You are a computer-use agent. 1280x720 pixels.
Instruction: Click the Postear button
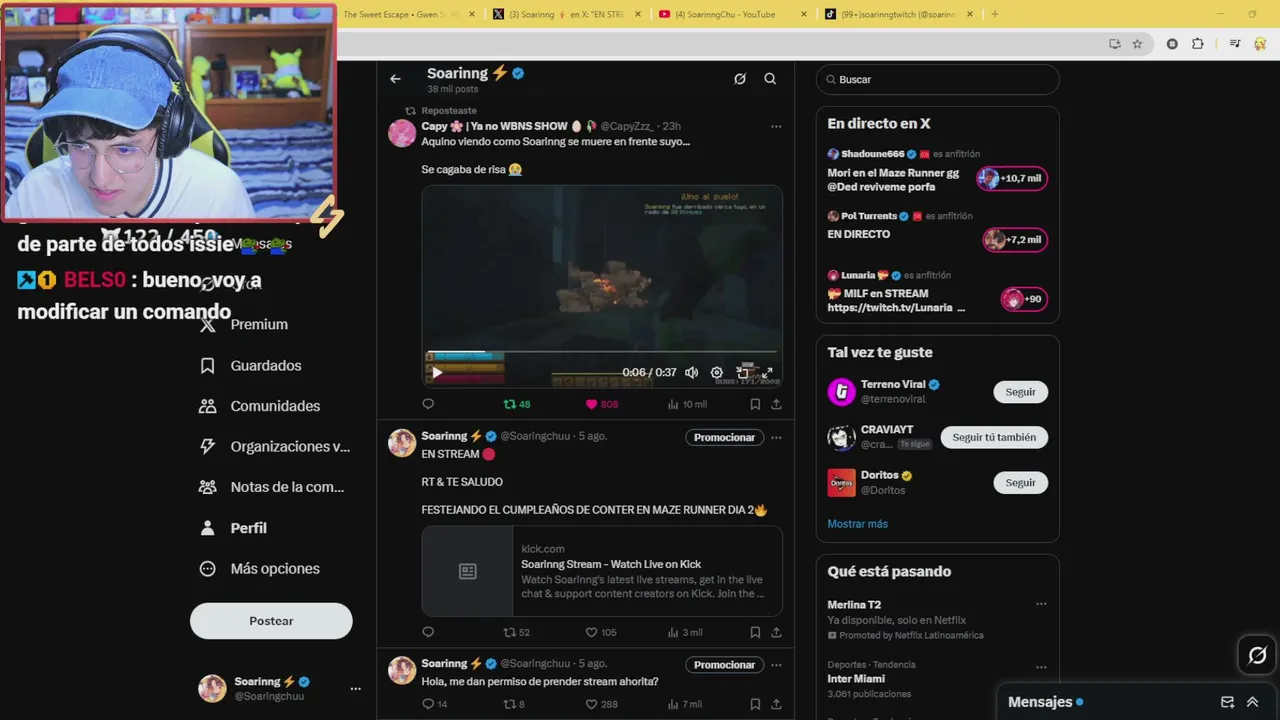[271, 621]
